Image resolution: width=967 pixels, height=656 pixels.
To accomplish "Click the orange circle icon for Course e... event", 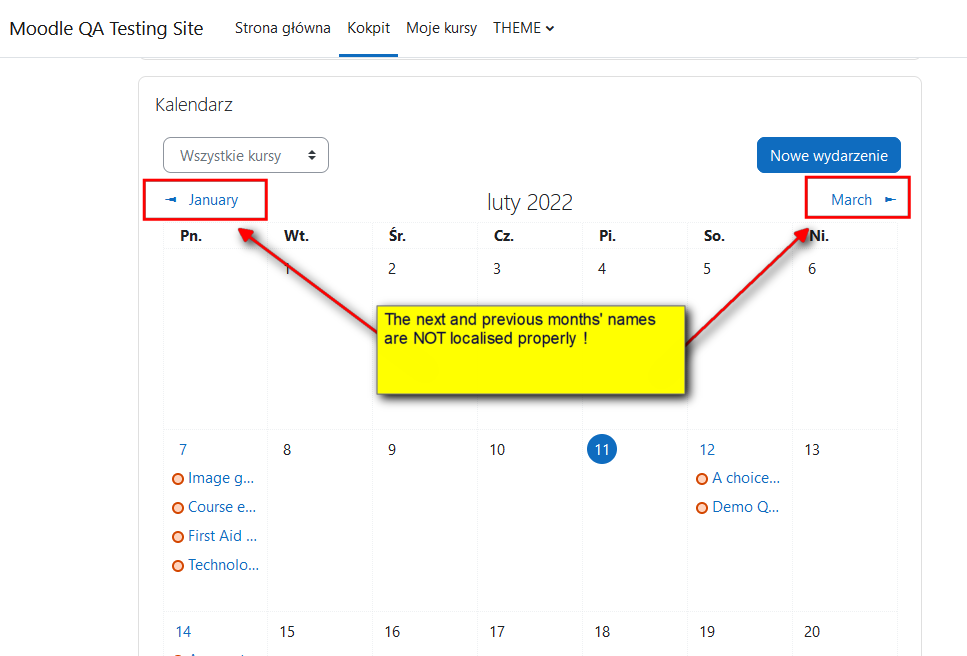I will [178, 508].
